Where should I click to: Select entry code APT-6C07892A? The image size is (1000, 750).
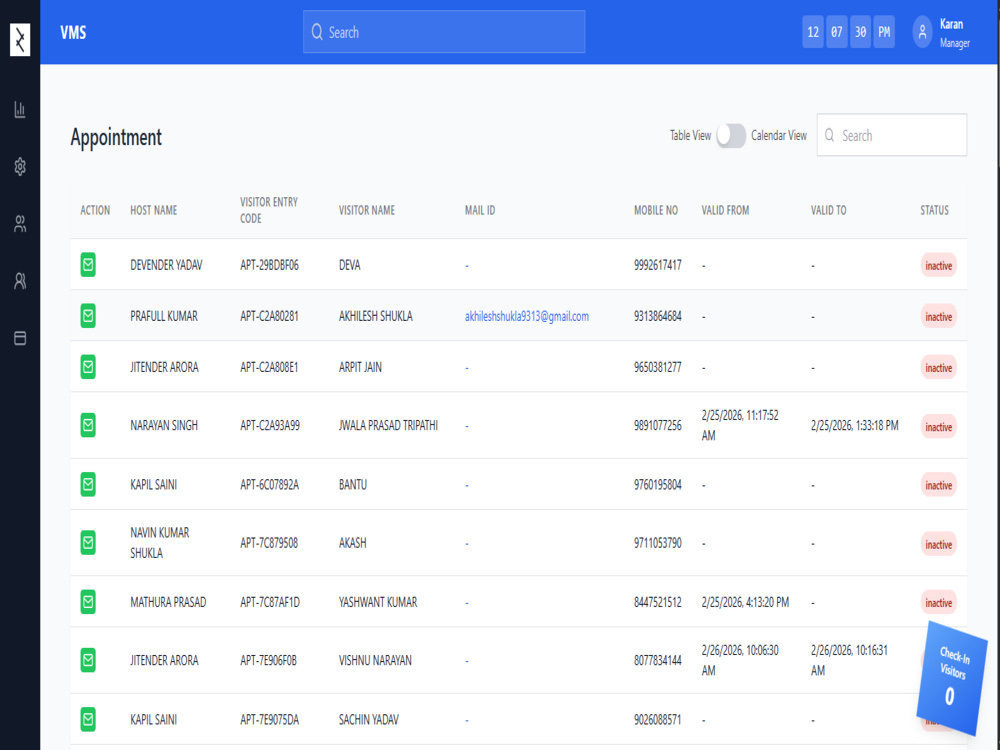[269, 485]
